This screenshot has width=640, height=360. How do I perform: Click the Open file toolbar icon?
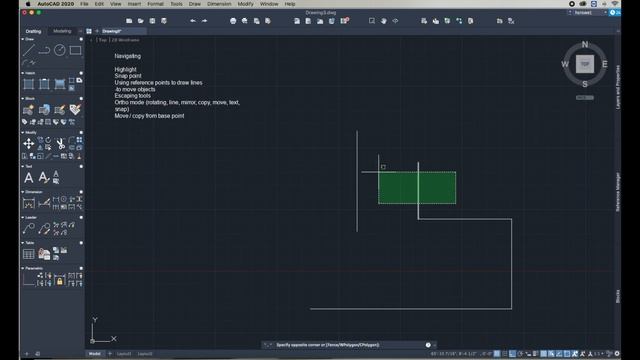140,21
